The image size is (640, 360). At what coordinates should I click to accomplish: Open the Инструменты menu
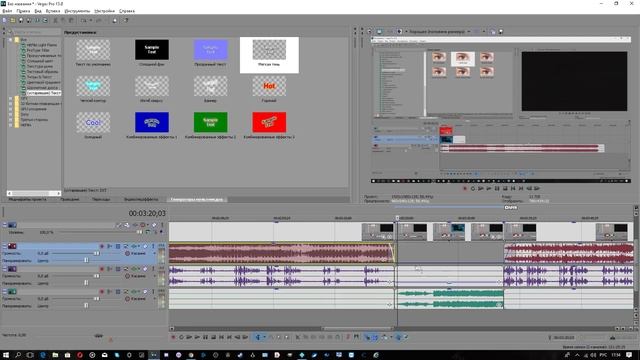[77, 11]
